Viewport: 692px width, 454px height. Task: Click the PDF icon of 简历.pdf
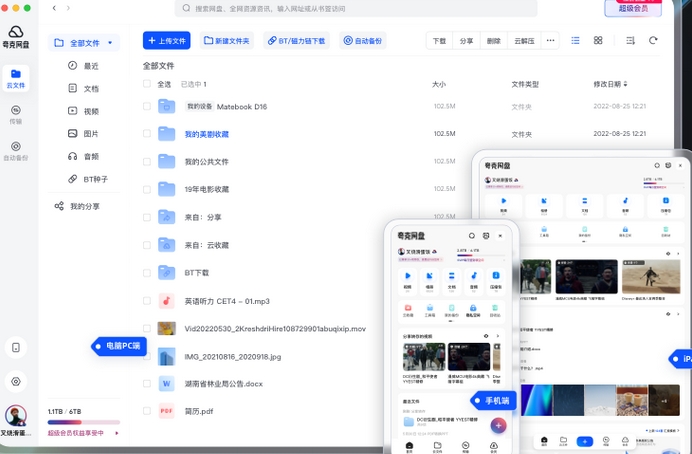click(167, 411)
